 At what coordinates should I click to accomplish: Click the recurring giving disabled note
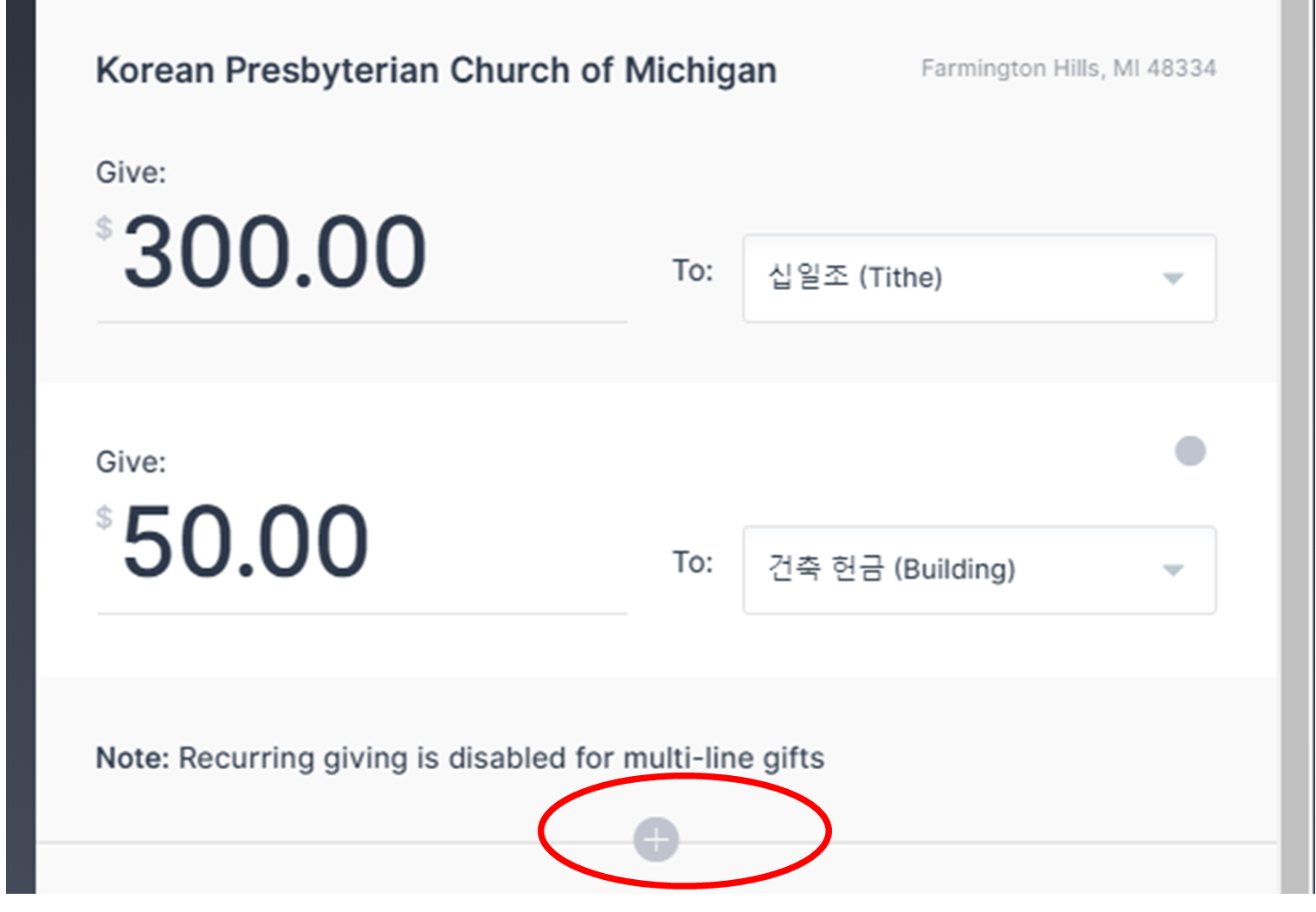460,758
